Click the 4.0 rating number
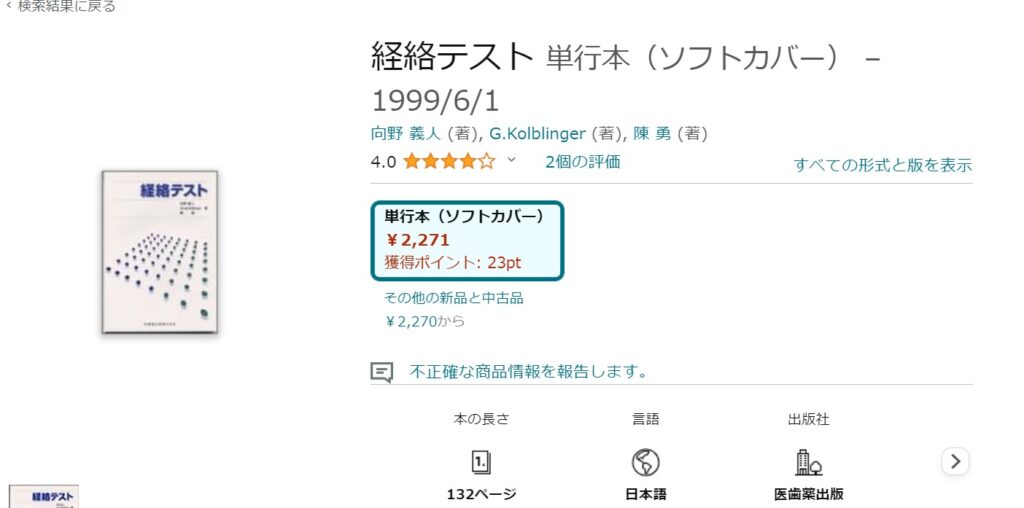The height and width of the screenshot is (508, 1024). [x=383, y=161]
